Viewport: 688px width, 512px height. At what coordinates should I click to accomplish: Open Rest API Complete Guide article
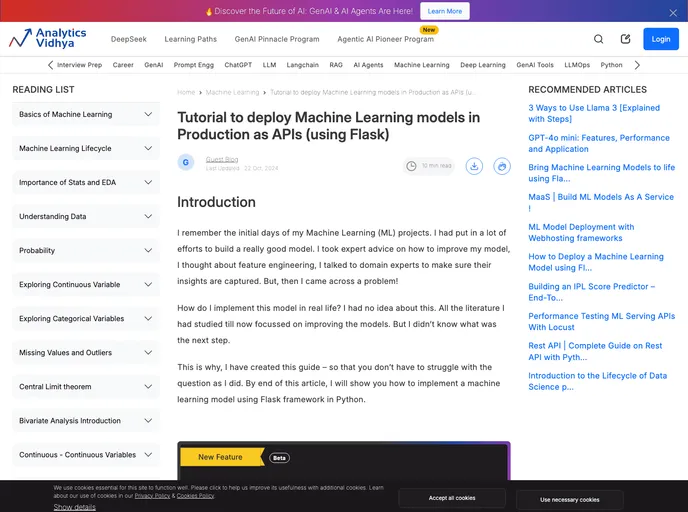coord(595,351)
